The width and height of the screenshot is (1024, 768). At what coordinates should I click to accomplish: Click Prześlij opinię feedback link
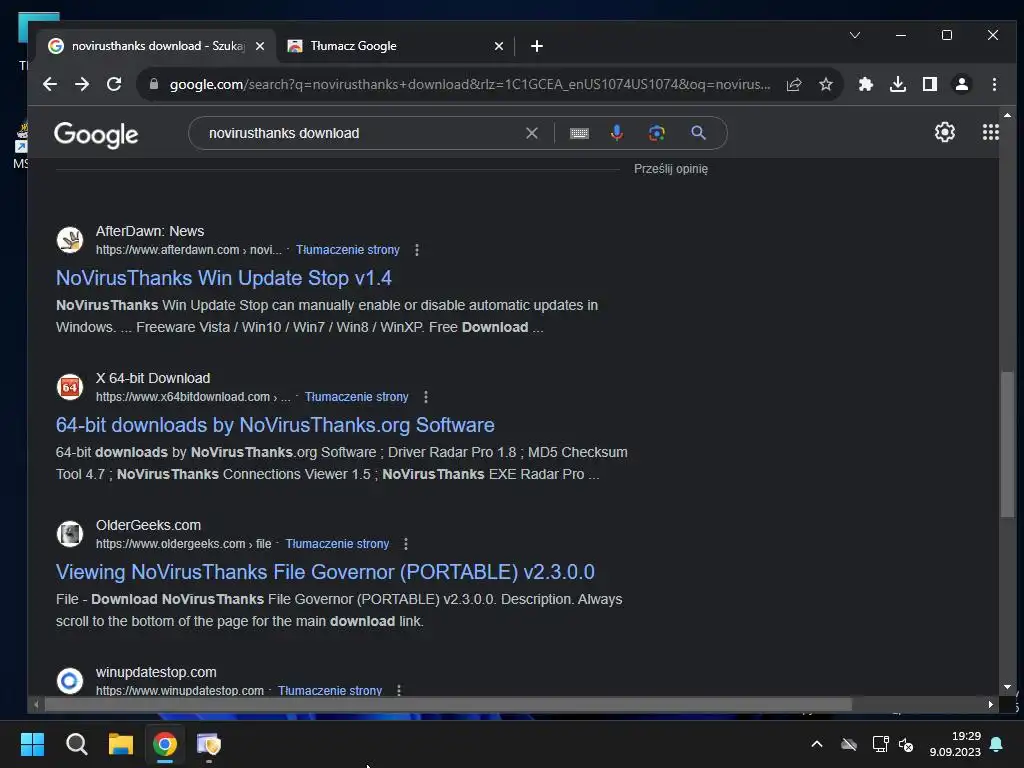pos(671,169)
